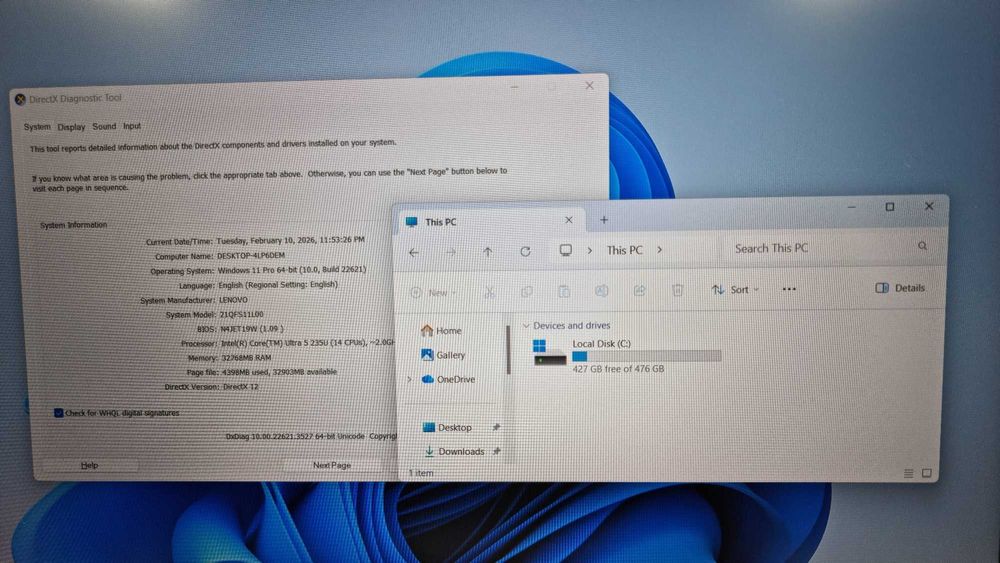Open the Display tab in DirectX tool
This screenshot has height=563, width=1000.
pyautogui.click(x=71, y=127)
